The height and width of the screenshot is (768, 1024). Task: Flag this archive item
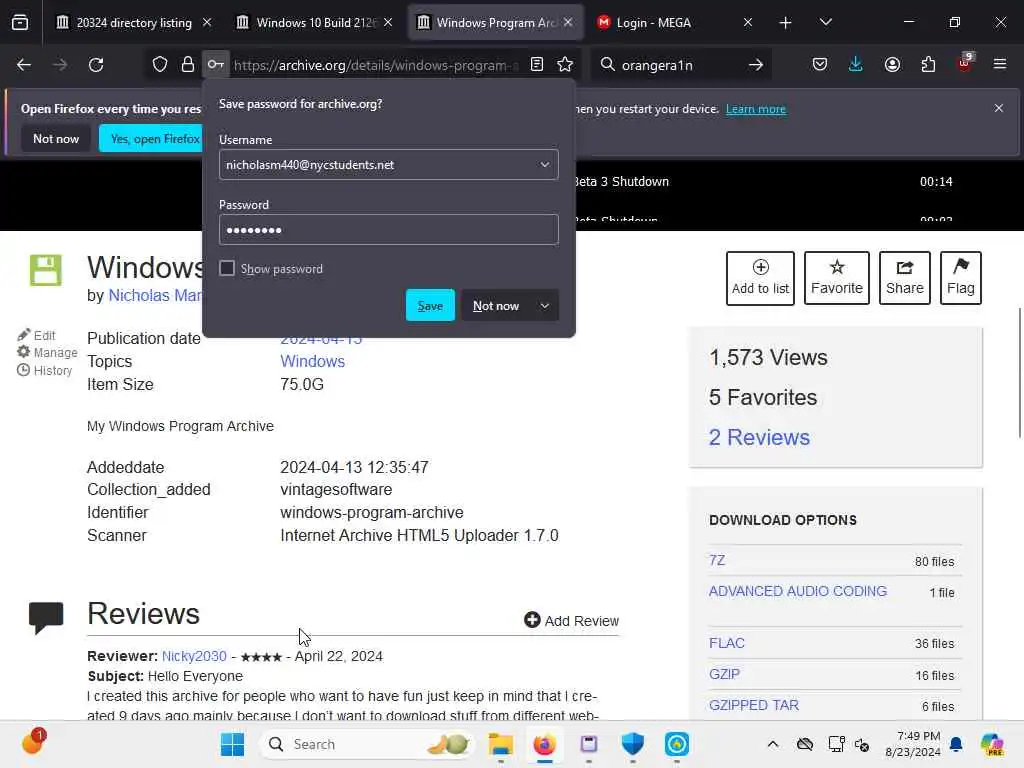click(961, 278)
